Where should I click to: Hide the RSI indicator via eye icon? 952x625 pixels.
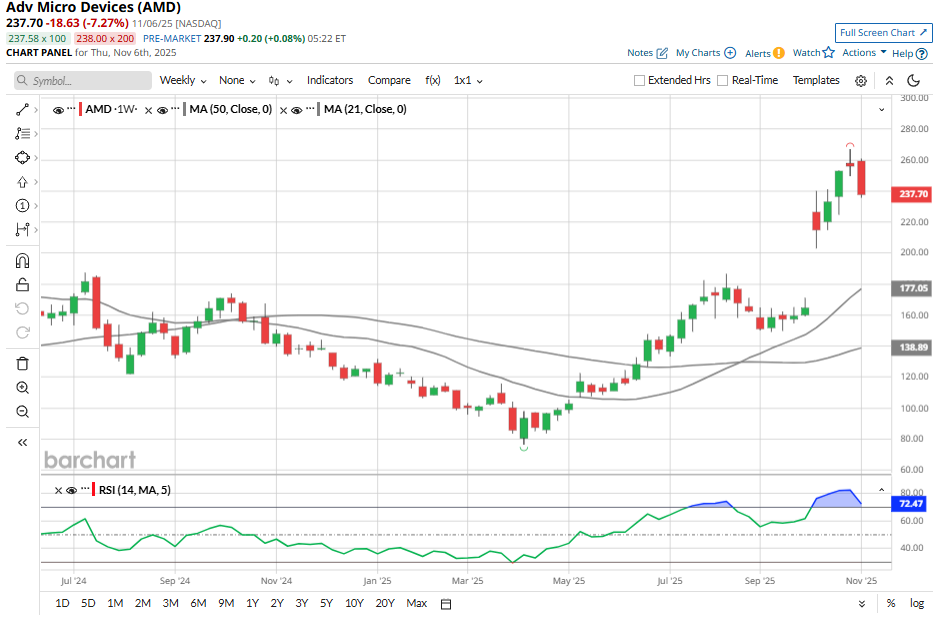pos(71,490)
